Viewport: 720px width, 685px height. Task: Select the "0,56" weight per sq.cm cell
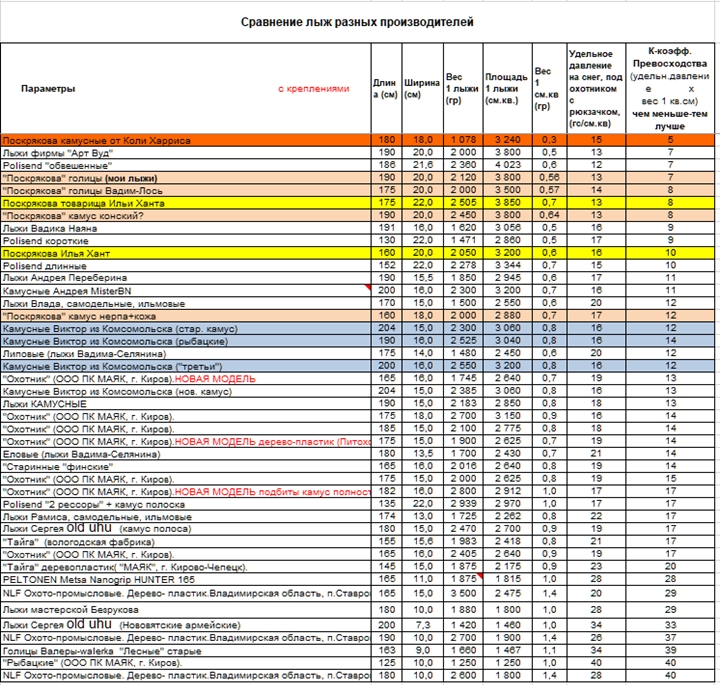coord(549,177)
